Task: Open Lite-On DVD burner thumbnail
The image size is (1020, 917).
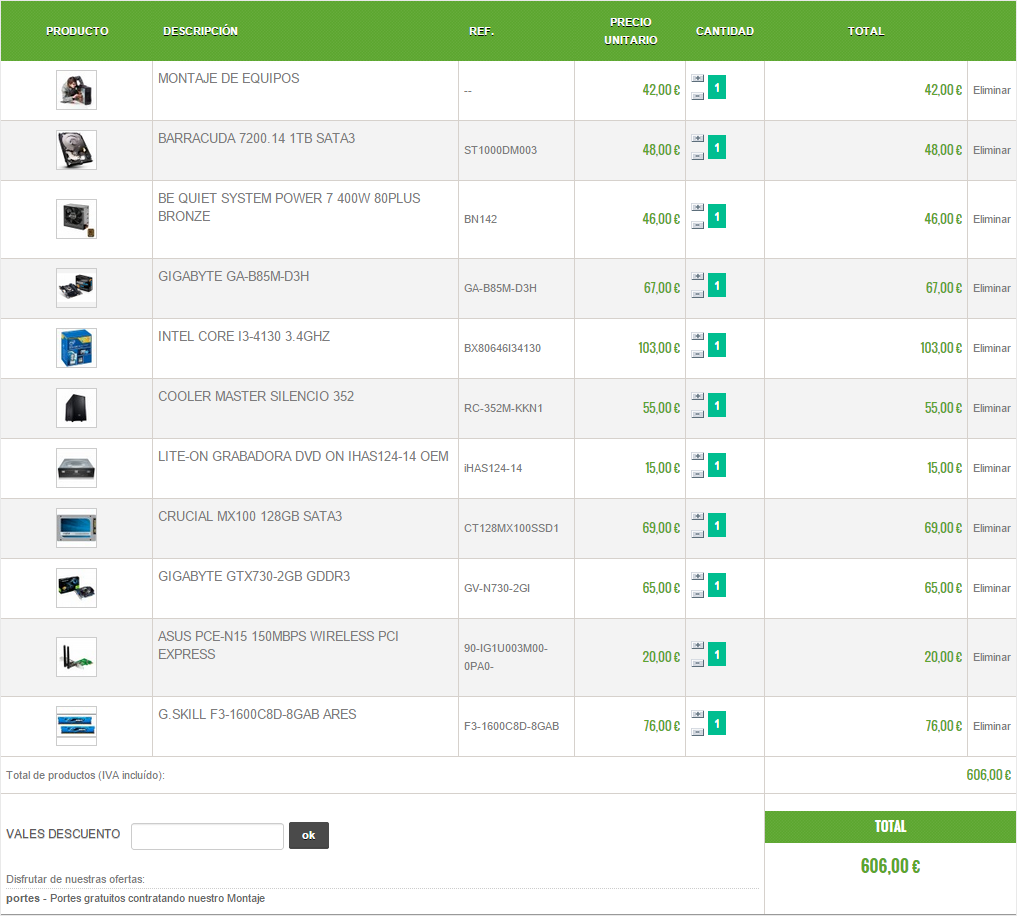Action: coord(76,468)
